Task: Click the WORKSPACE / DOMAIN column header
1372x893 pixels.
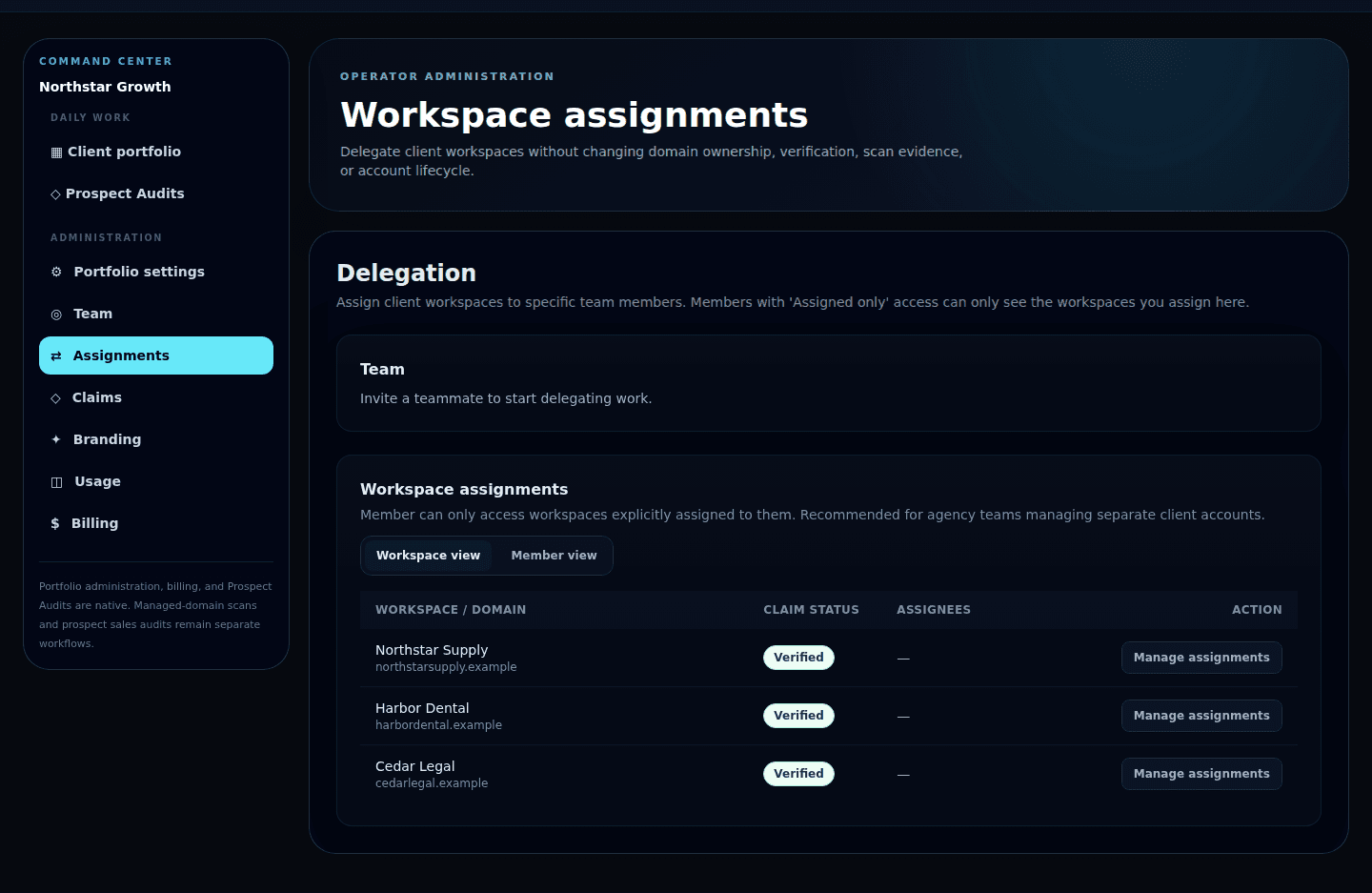Action: click(451, 610)
